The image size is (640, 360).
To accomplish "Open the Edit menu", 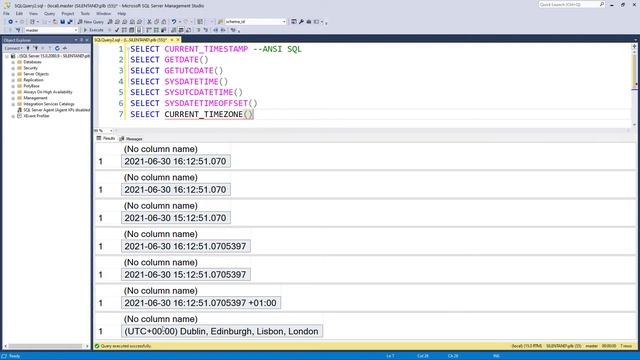I will (x=19, y=13).
